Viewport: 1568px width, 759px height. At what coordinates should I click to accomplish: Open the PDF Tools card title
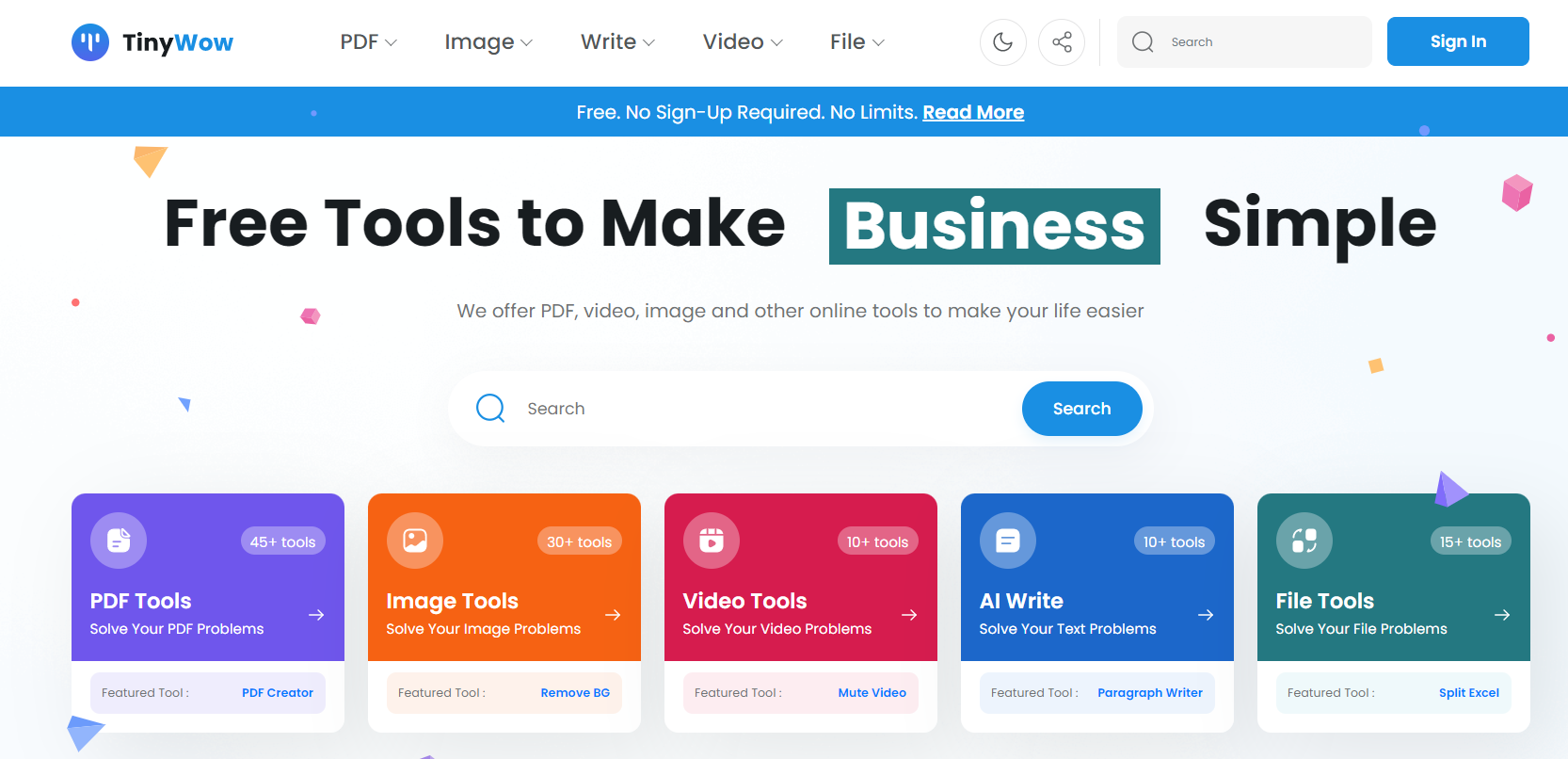141,601
